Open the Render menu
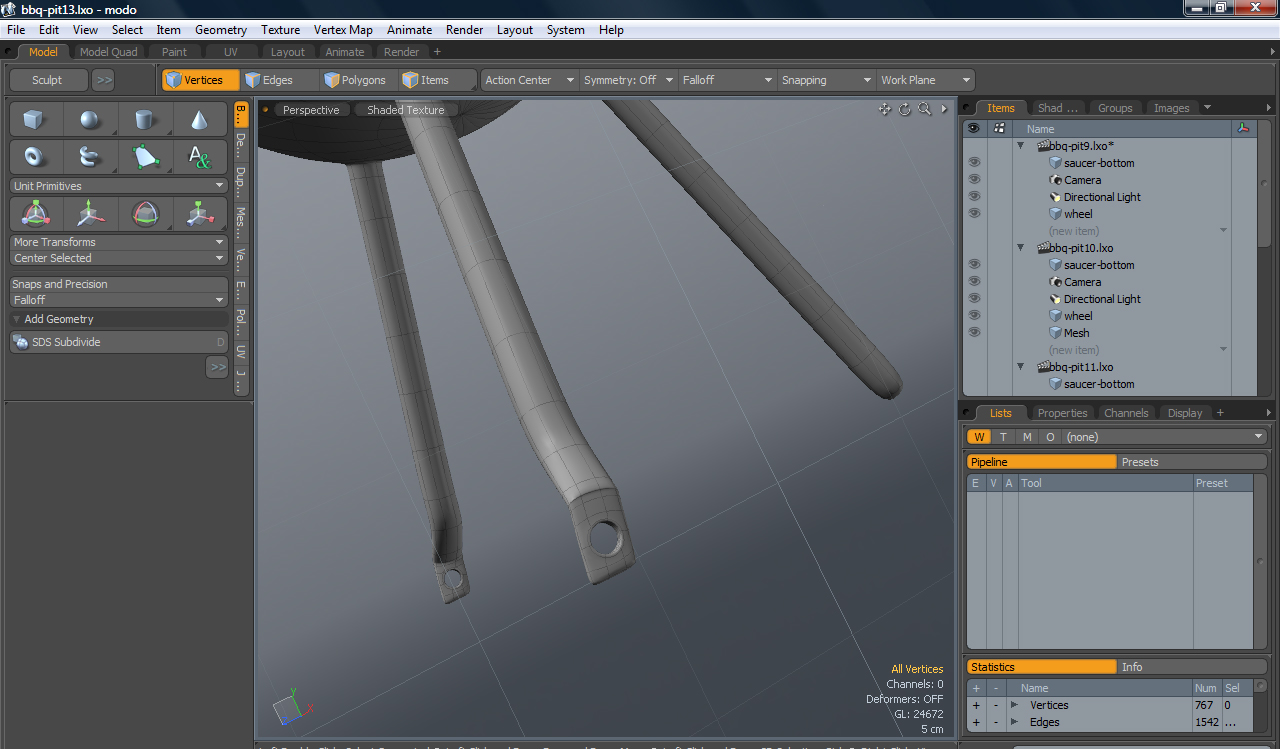This screenshot has width=1280, height=749. [464, 30]
